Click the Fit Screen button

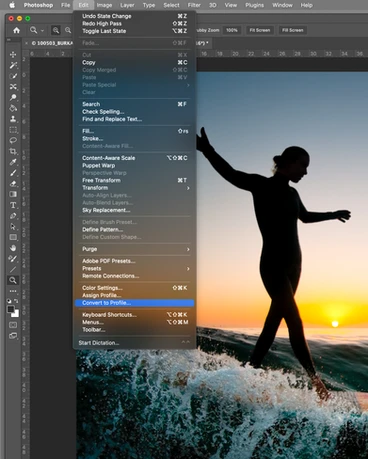pos(260,30)
